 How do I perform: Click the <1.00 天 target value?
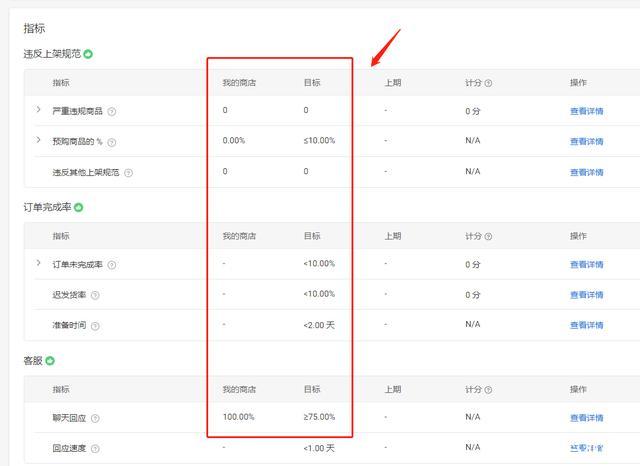tap(319, 448)
